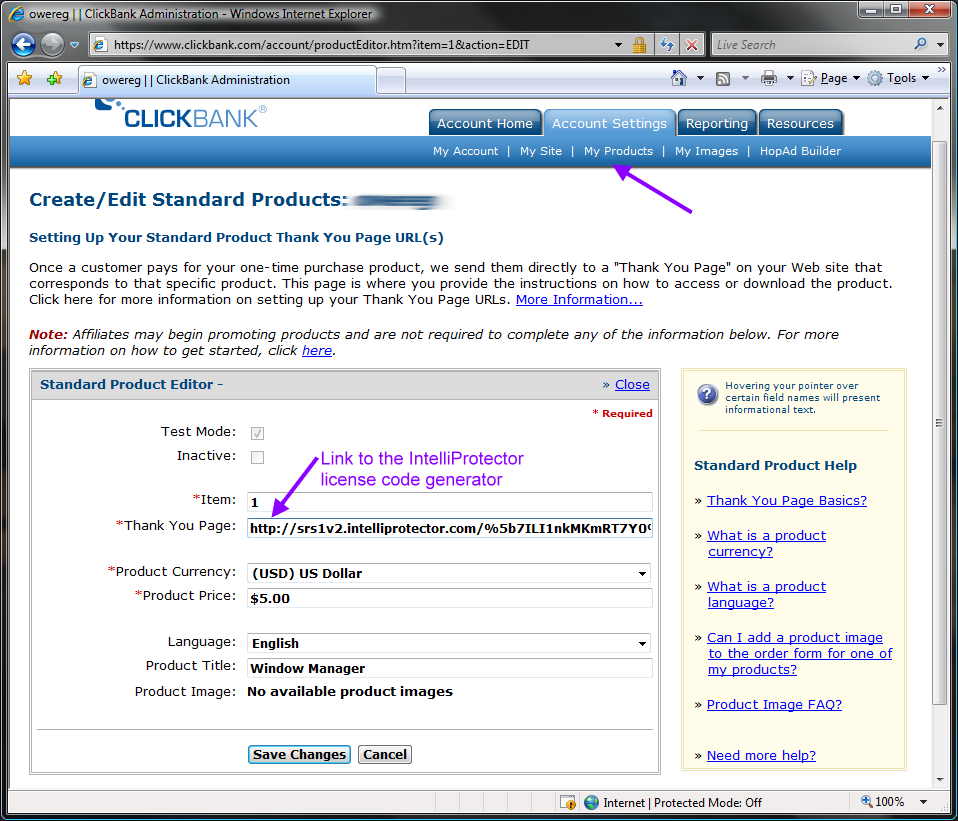The image size is (958, 821).
Task: Open the zoom level dropdown arrow
Action: [923, 802]
